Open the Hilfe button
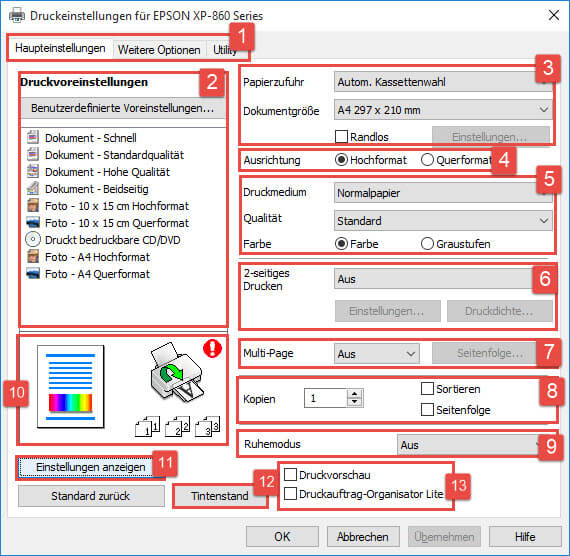 pos(525,537)
